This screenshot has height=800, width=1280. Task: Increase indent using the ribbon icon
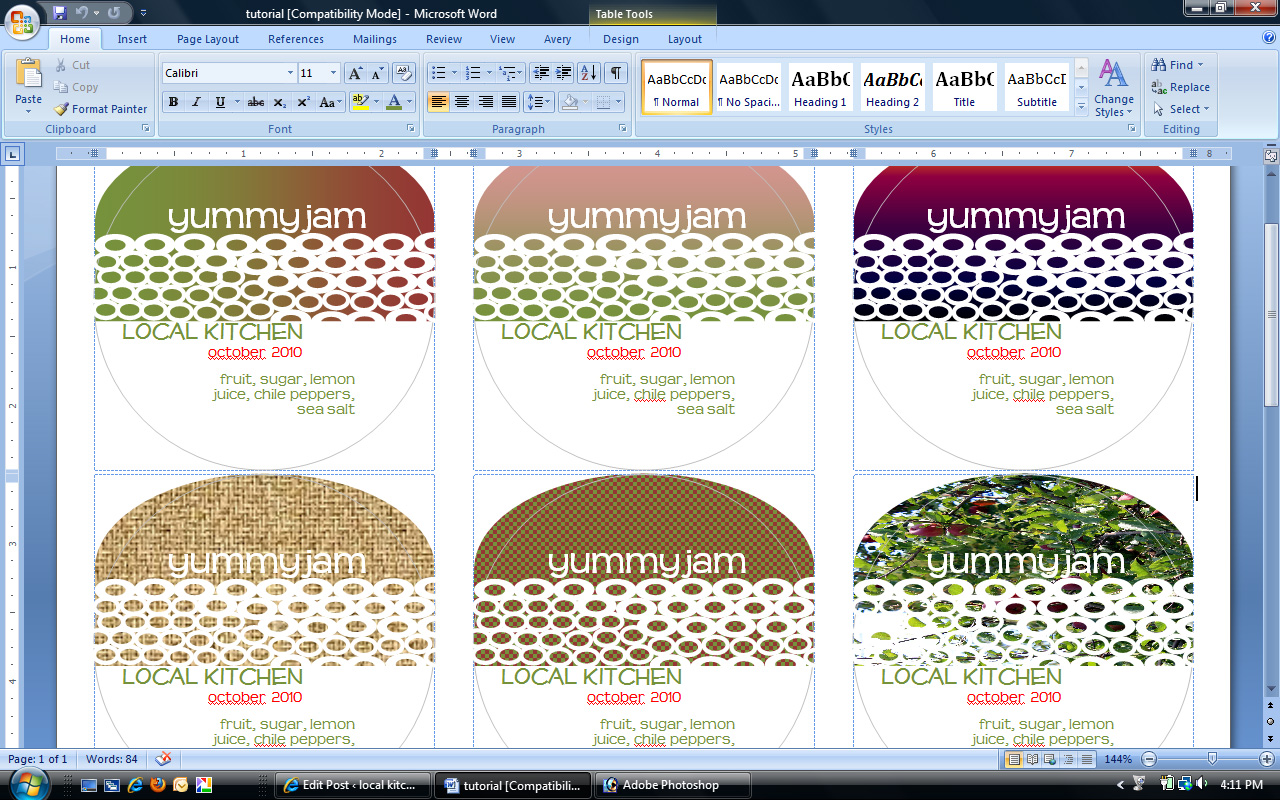[564, 73]
